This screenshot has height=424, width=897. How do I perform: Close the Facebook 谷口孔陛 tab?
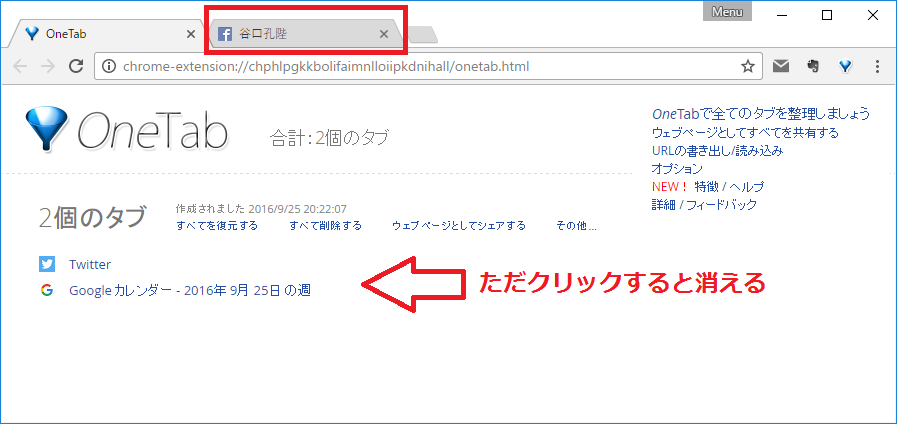pyautogui.click(x=384, y=34)
